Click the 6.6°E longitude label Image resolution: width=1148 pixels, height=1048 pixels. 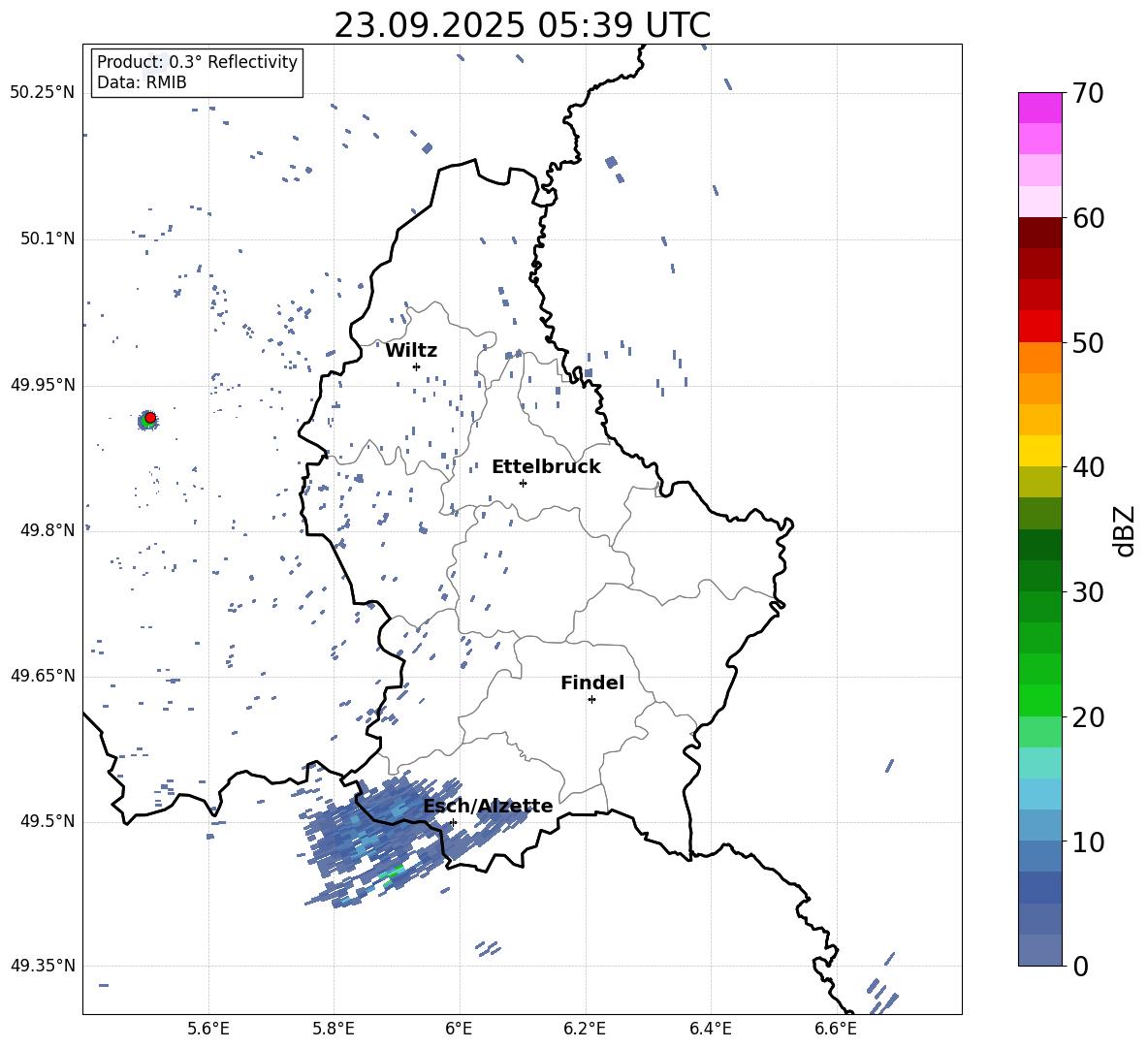click(836, 1029)
